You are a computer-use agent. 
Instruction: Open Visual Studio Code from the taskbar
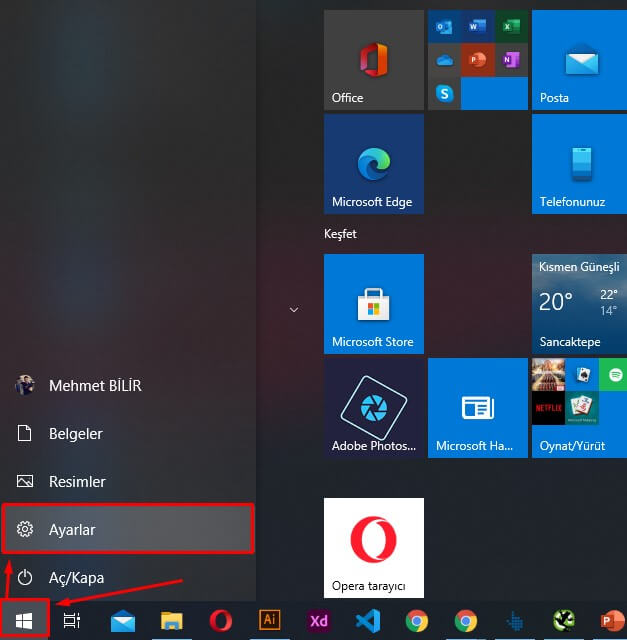pyautogui.click(x=368, y=621)
